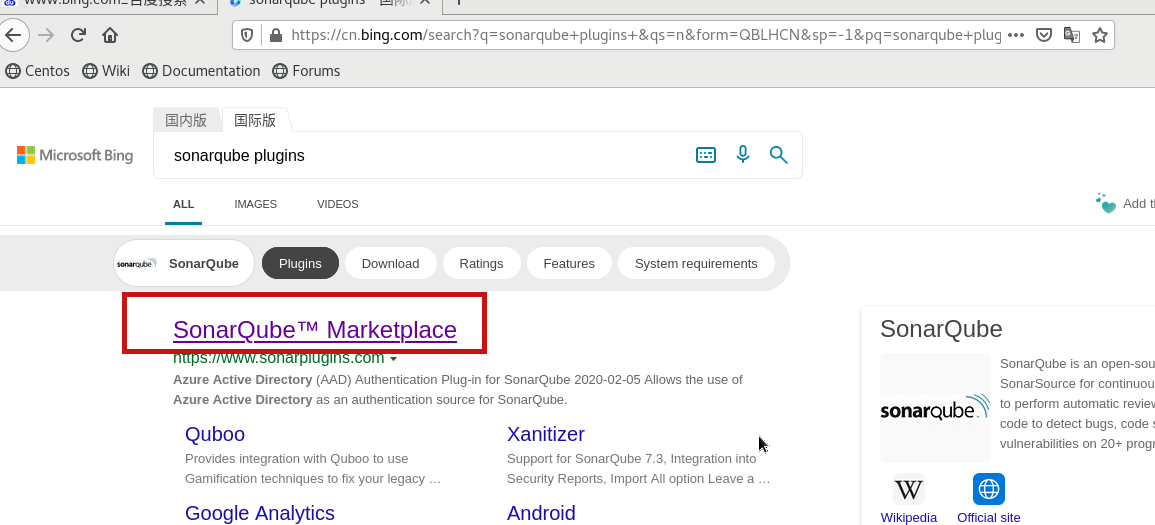Select the Features filter chip
The width and height of the screenshot is (1155, 525).
point(569,263)
